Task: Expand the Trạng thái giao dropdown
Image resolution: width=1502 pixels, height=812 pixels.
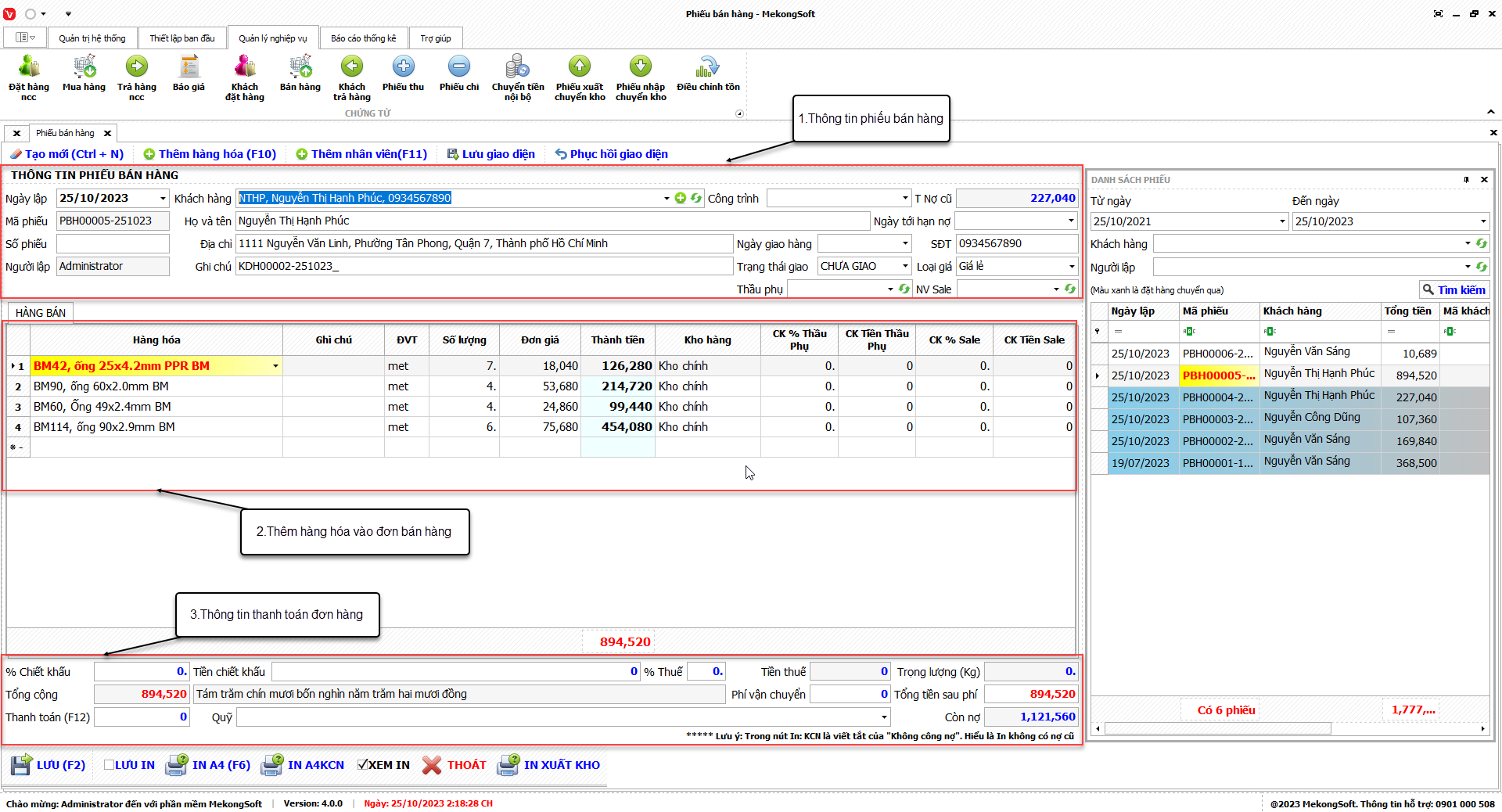Action: pos(905,267)
